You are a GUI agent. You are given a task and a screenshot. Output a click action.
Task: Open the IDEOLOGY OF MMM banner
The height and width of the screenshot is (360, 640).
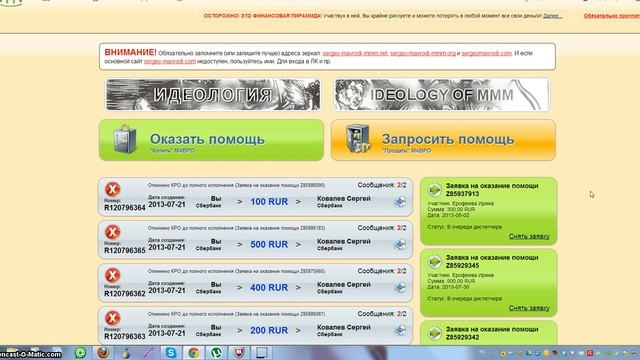[x=442, y=95]
